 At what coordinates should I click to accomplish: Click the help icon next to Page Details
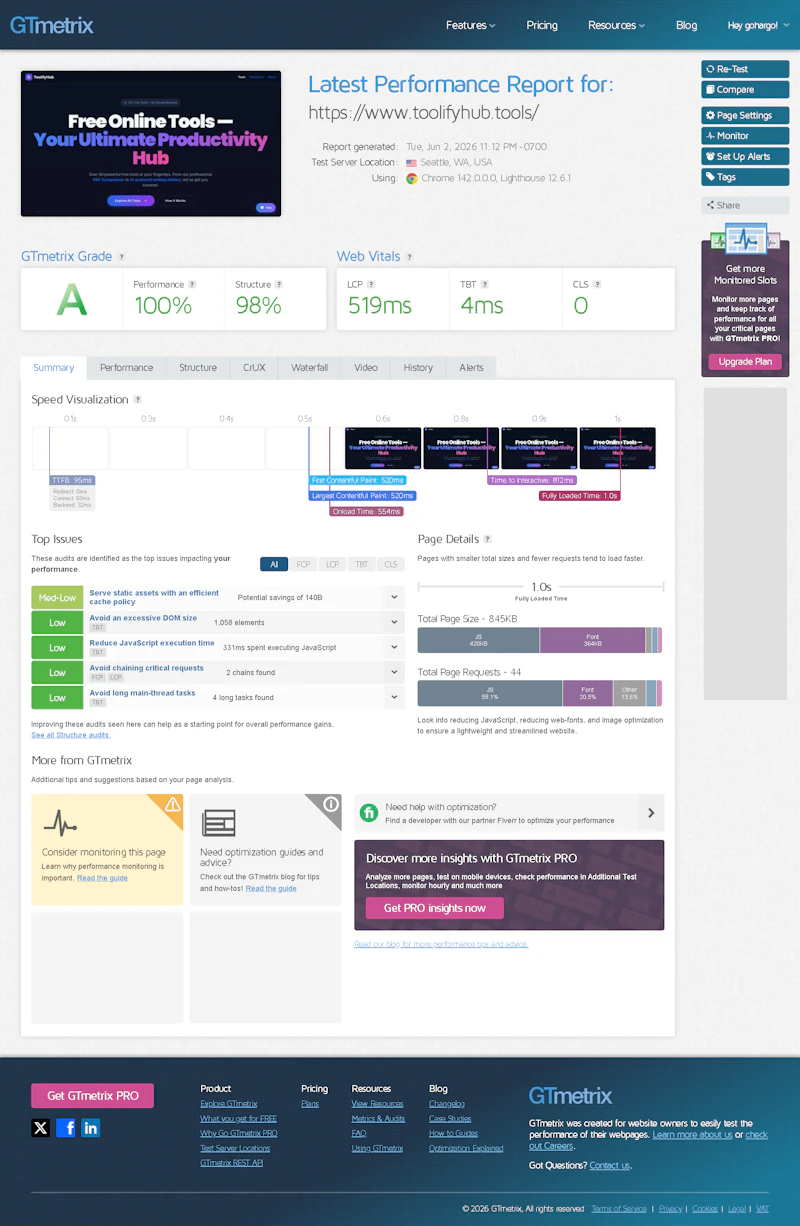point(488,539)
